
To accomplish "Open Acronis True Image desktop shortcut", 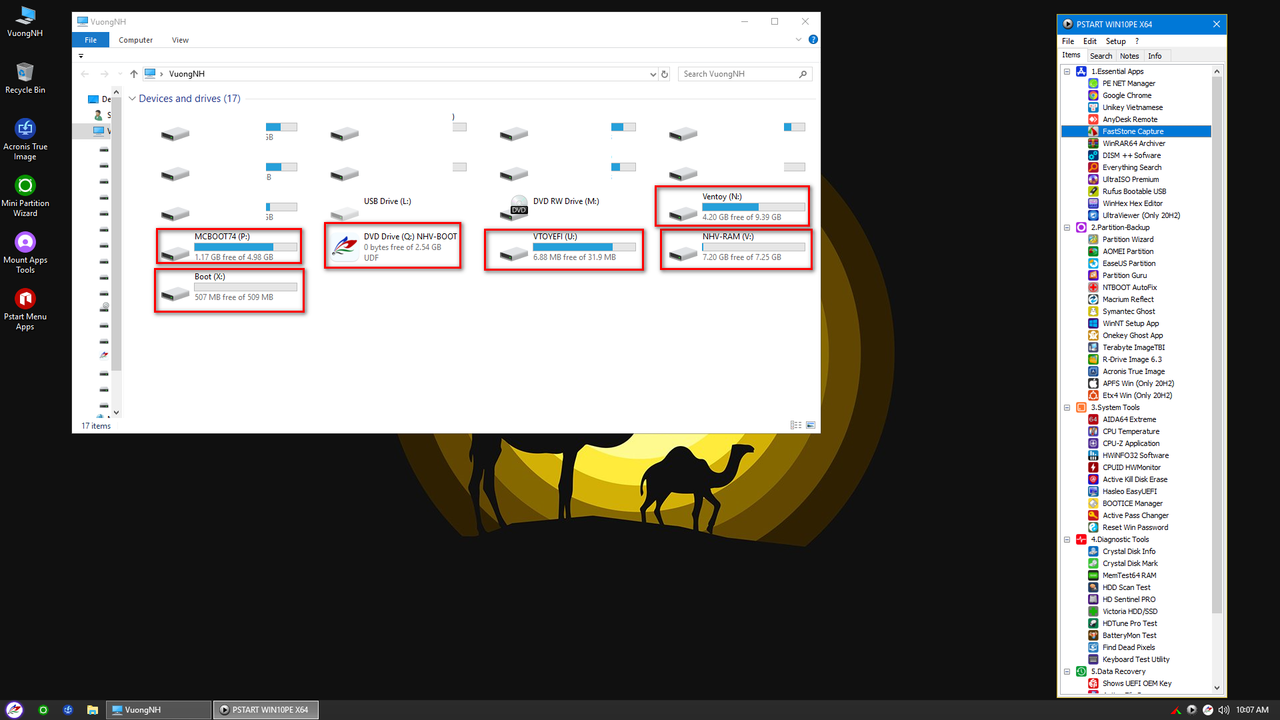I will coord(25,139).
